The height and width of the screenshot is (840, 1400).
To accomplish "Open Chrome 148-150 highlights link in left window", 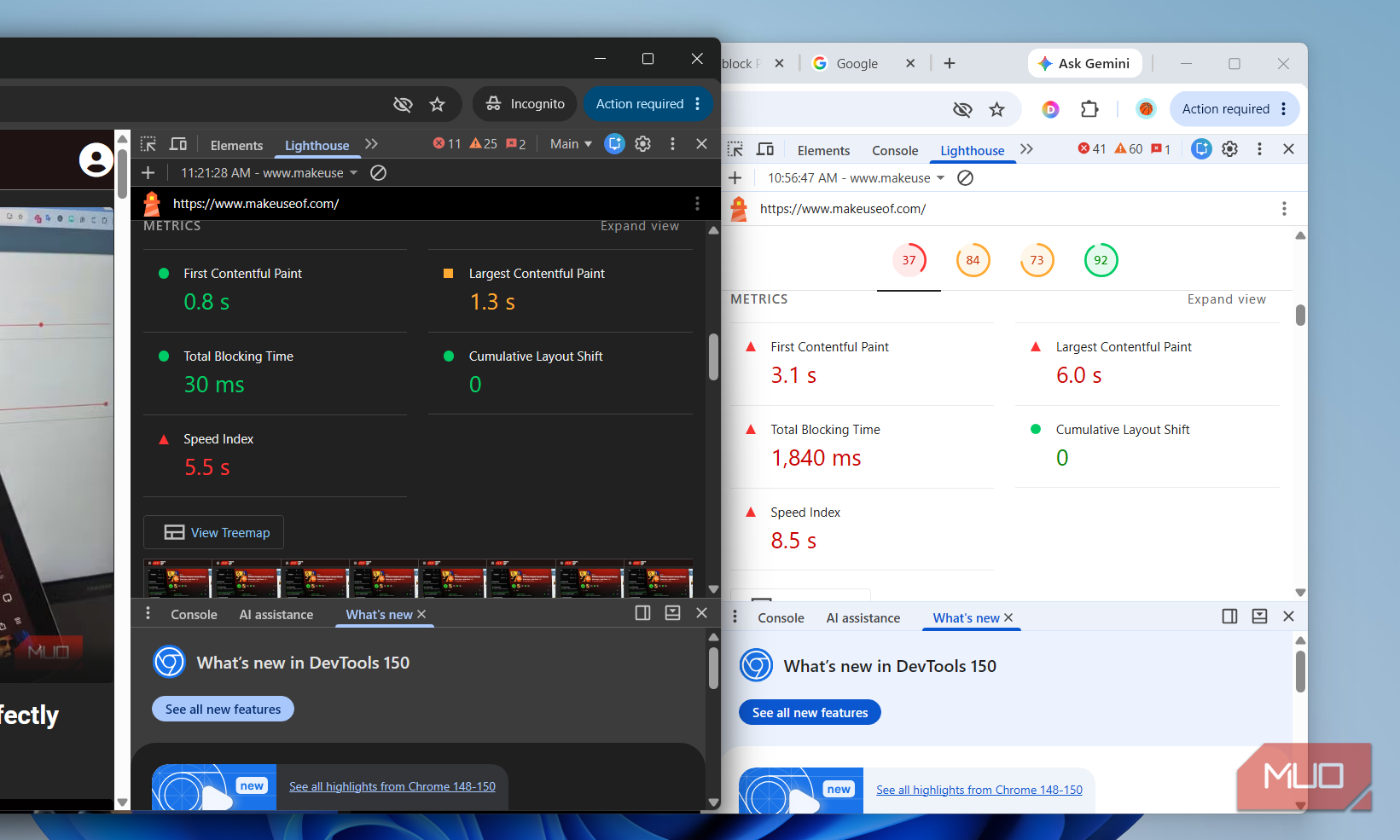I will click(392, 786).
